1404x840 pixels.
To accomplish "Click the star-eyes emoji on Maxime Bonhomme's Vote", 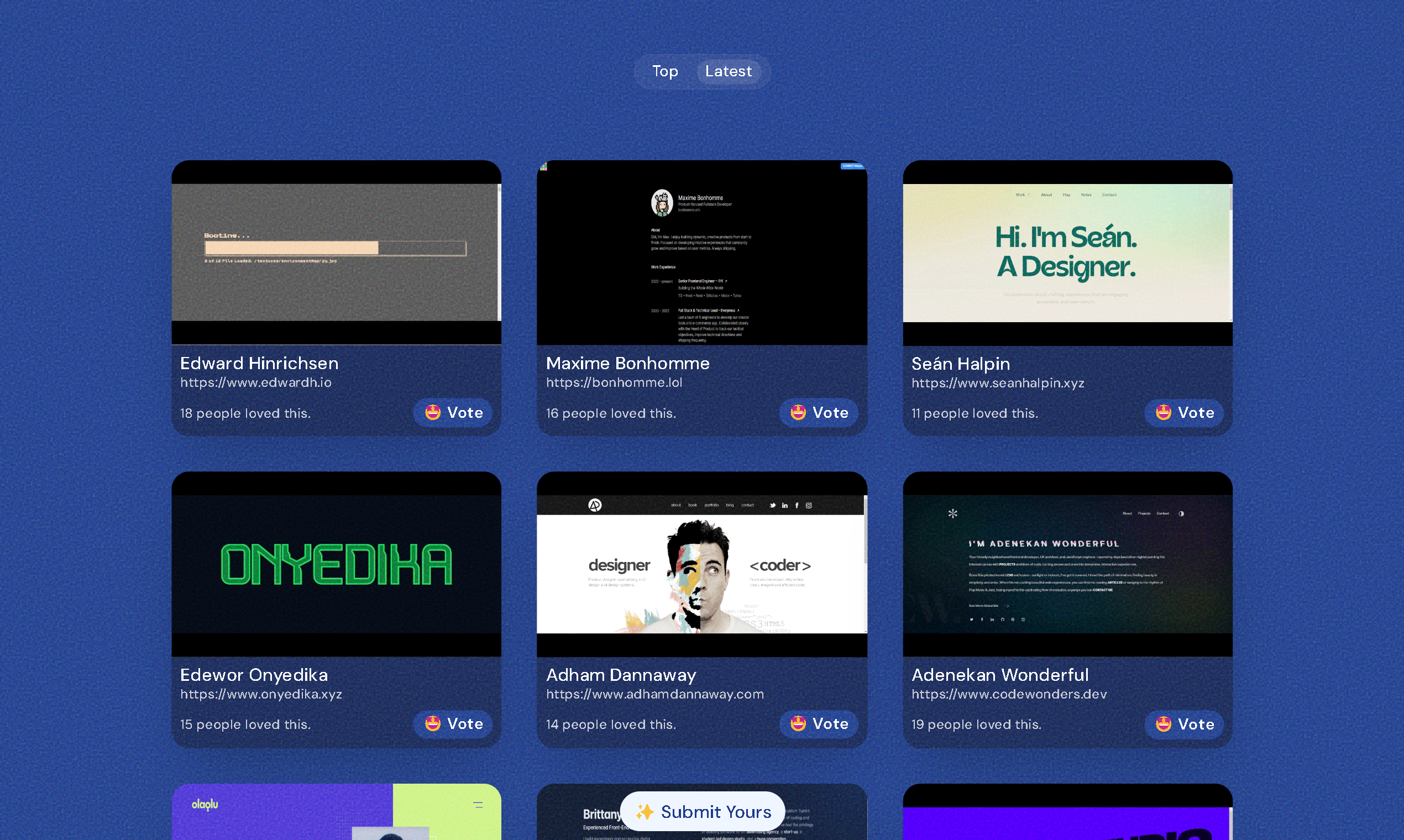I will tap(798, 412).
